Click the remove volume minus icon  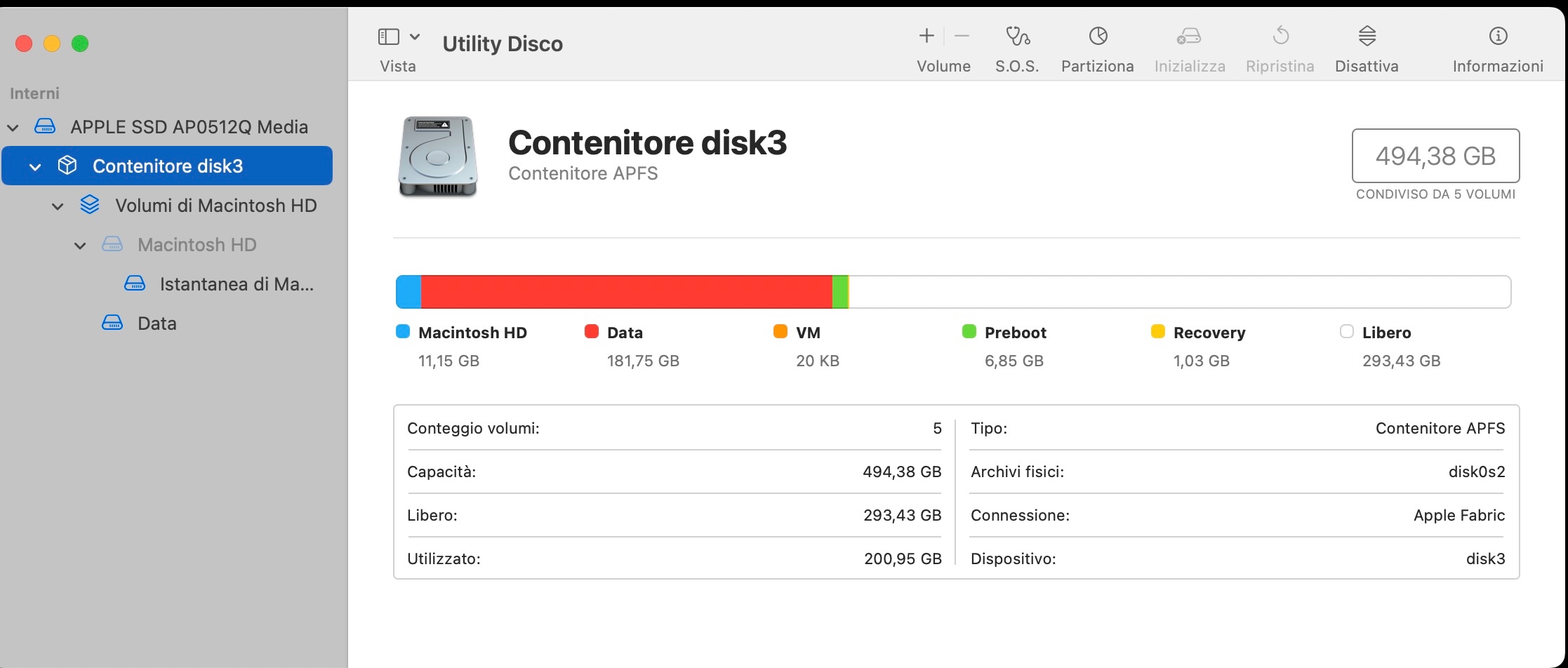(x=962, y=36)
